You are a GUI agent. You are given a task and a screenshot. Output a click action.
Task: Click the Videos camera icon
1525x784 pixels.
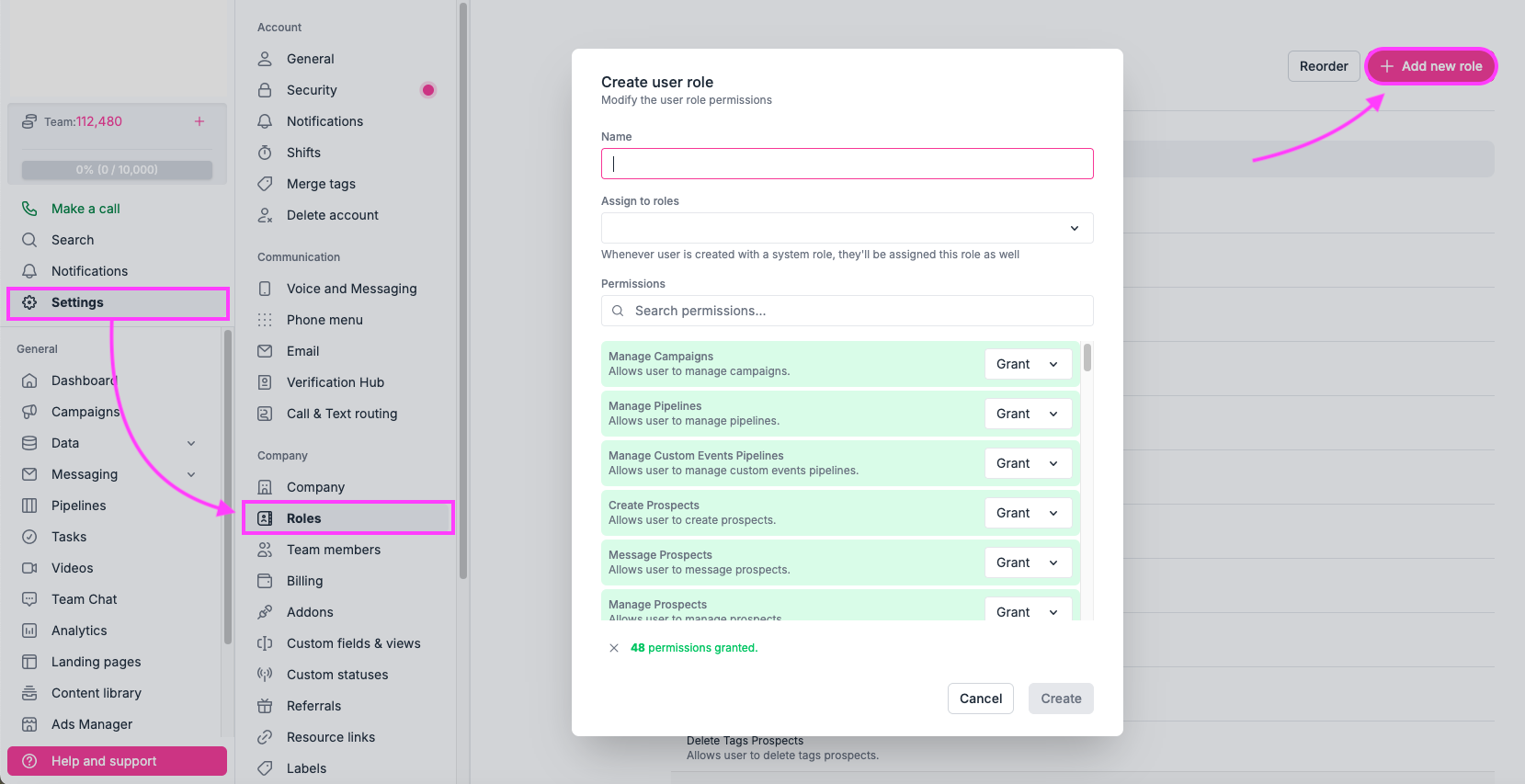29,568
